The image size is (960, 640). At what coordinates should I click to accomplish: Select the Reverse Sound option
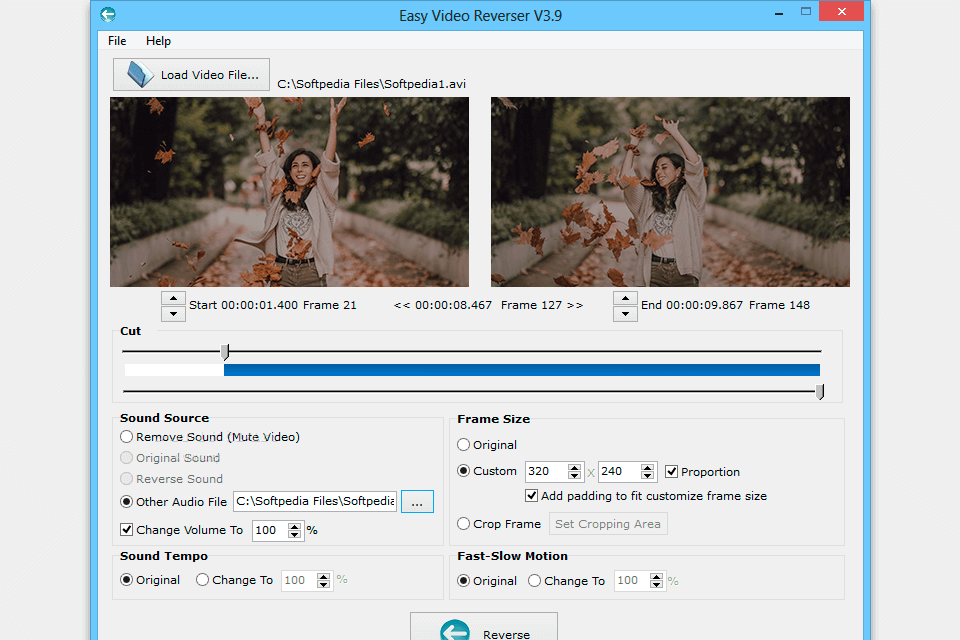[x=171, y=478]
